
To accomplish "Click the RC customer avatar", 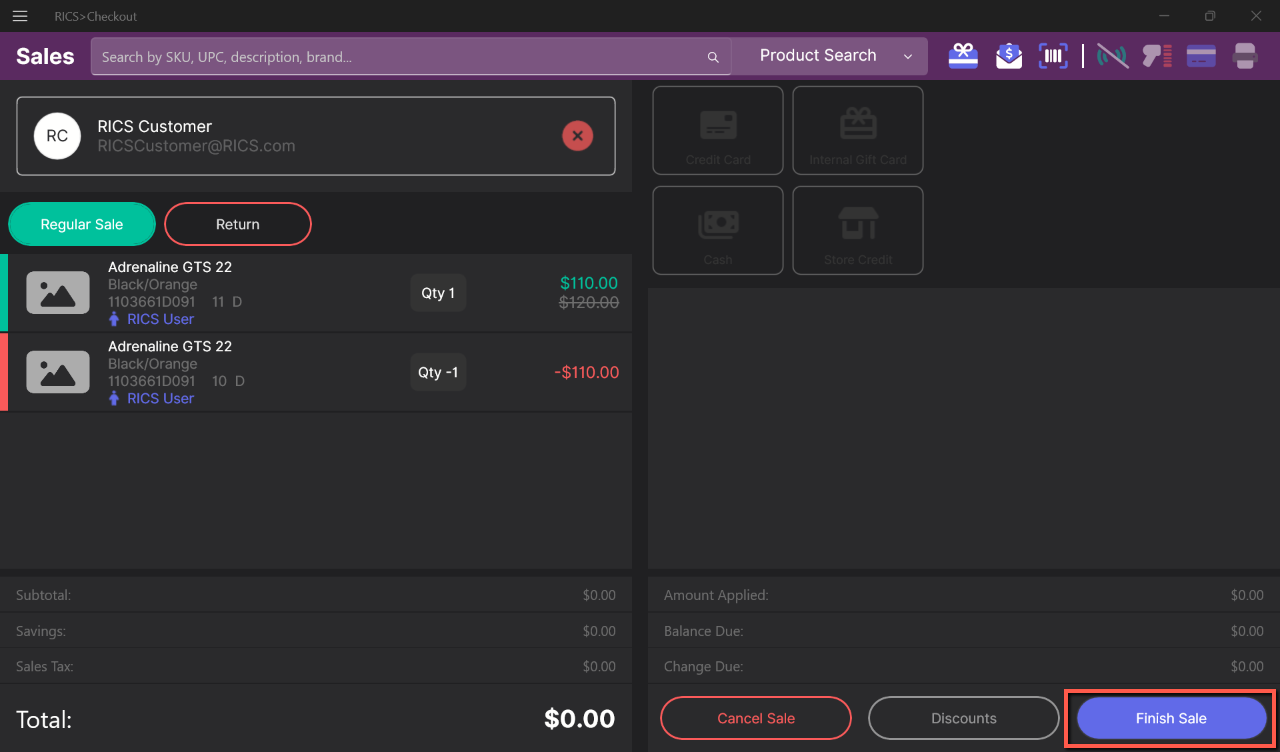I will [x=57, y=136].
